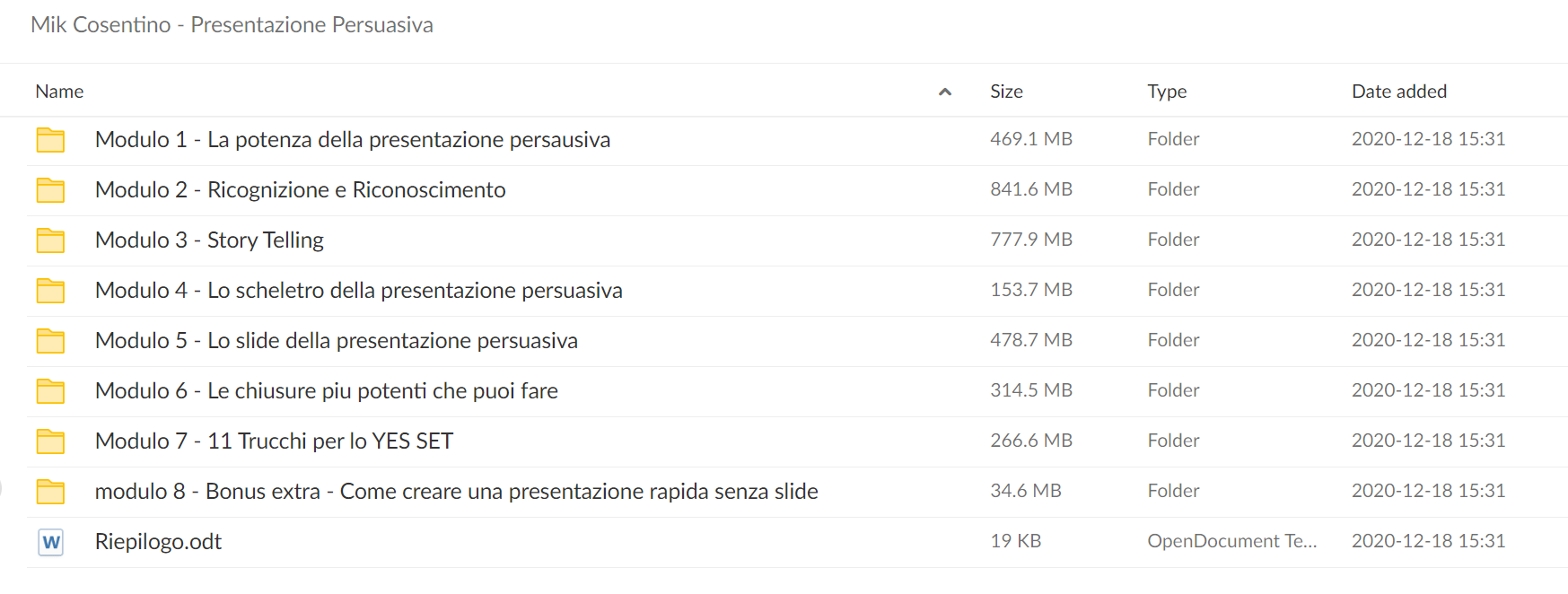Sort the list by Size column
1568x594 pixels.
(1006, 92)
